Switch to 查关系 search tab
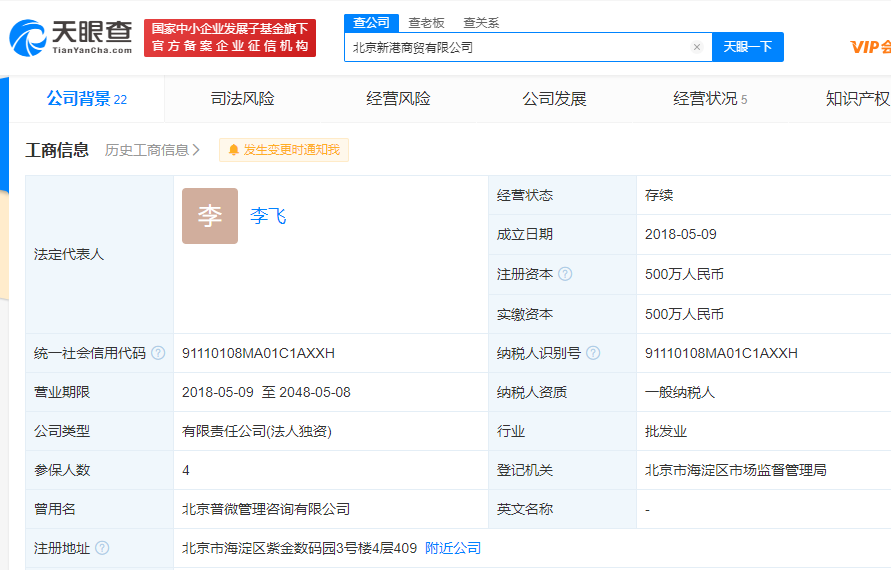The height and width of the screenshot is (570, 891). tap(481, 22)
